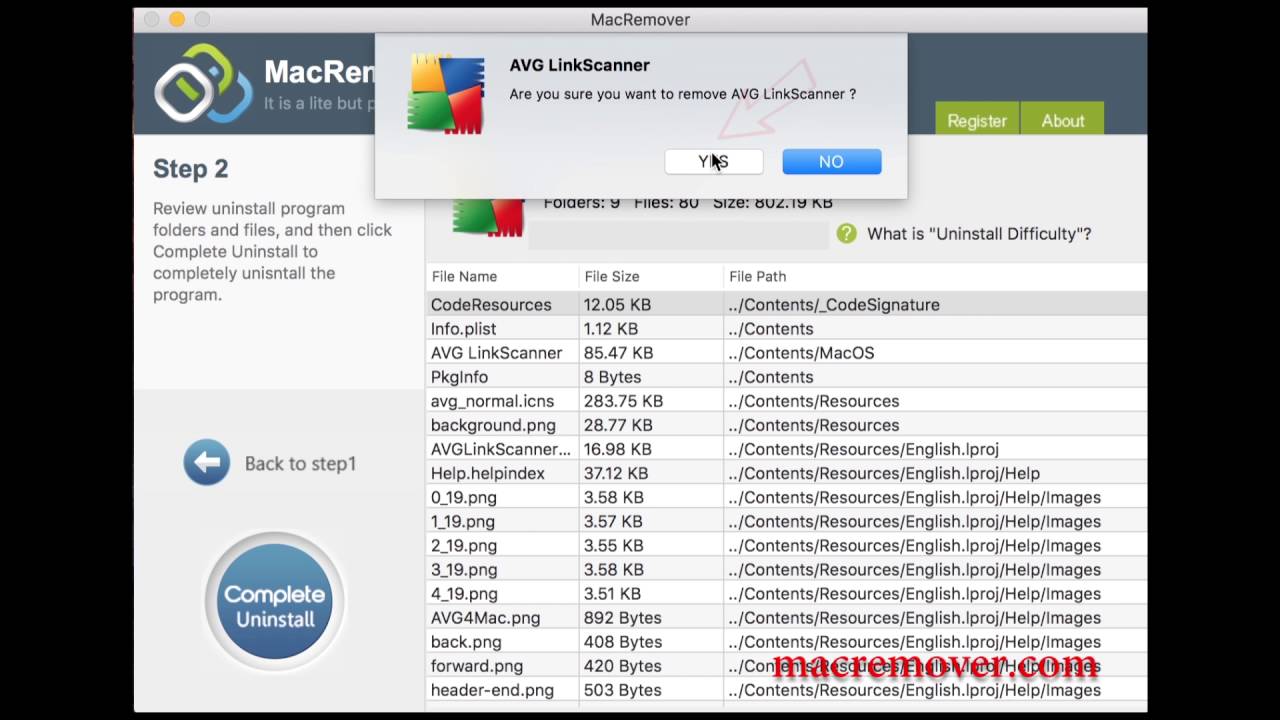Screen dimensions: 1280x720
Task: Go to 'Back to step1' link
Action: click(x=300, y=464)
